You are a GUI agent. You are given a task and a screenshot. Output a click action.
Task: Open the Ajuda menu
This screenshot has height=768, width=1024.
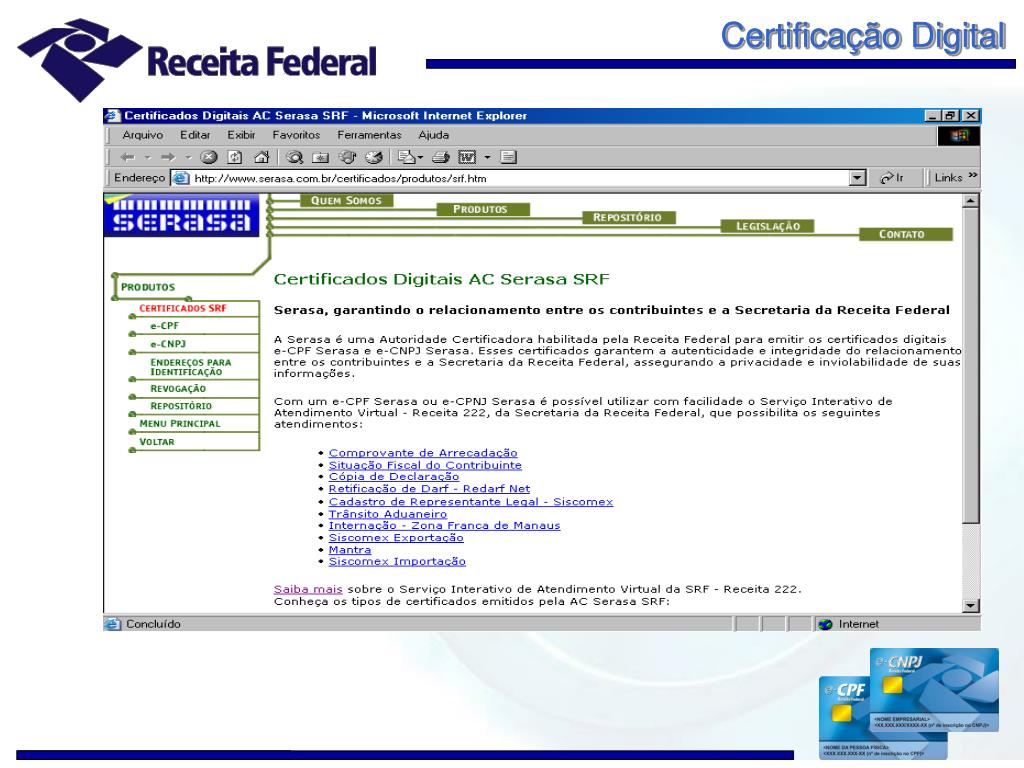tap(434, 135)
